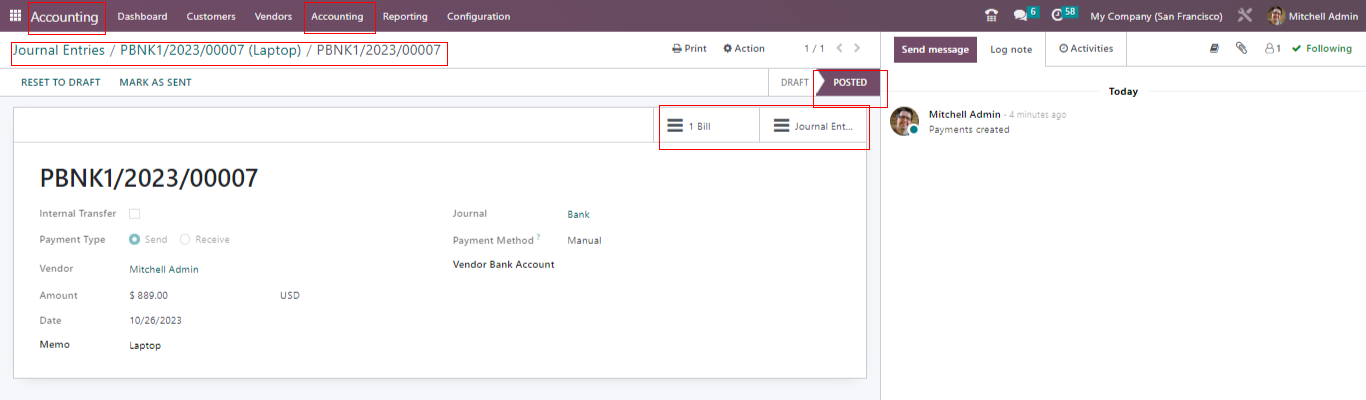The height and width of the screenshot is (400, 1366).
Task: Expand the Mitchell Admin user menu
Action: pos(1312,16)
